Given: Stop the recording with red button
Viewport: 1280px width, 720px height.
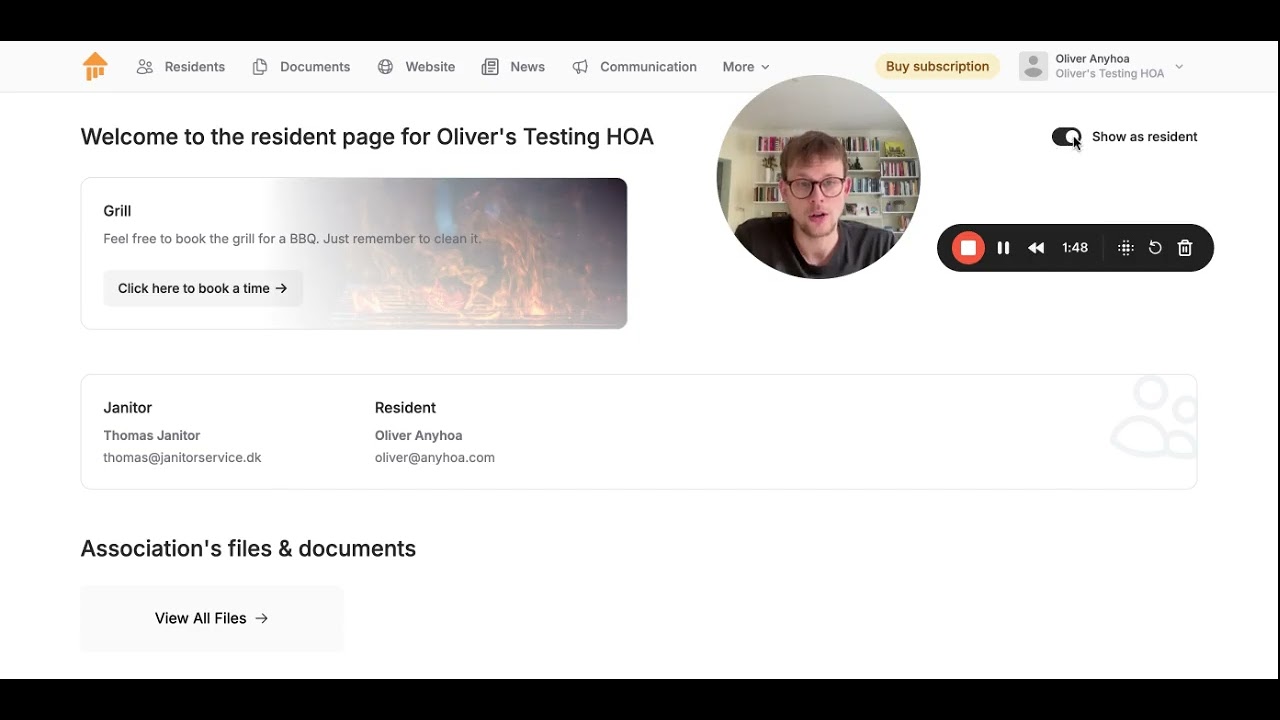Looking at the screenshot, I should (x=968, y=248).
